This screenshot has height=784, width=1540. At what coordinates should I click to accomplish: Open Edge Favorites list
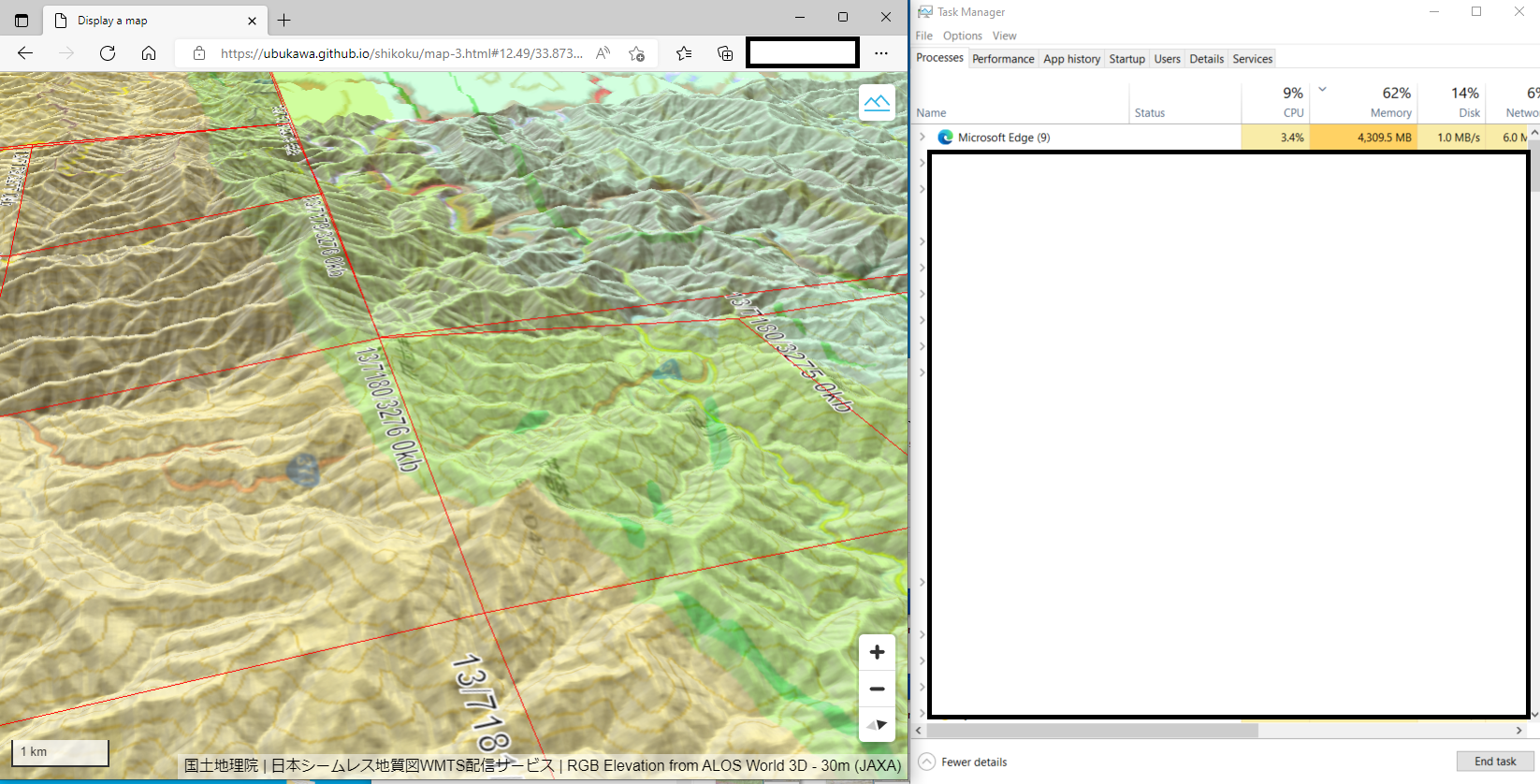click(684, 53)
